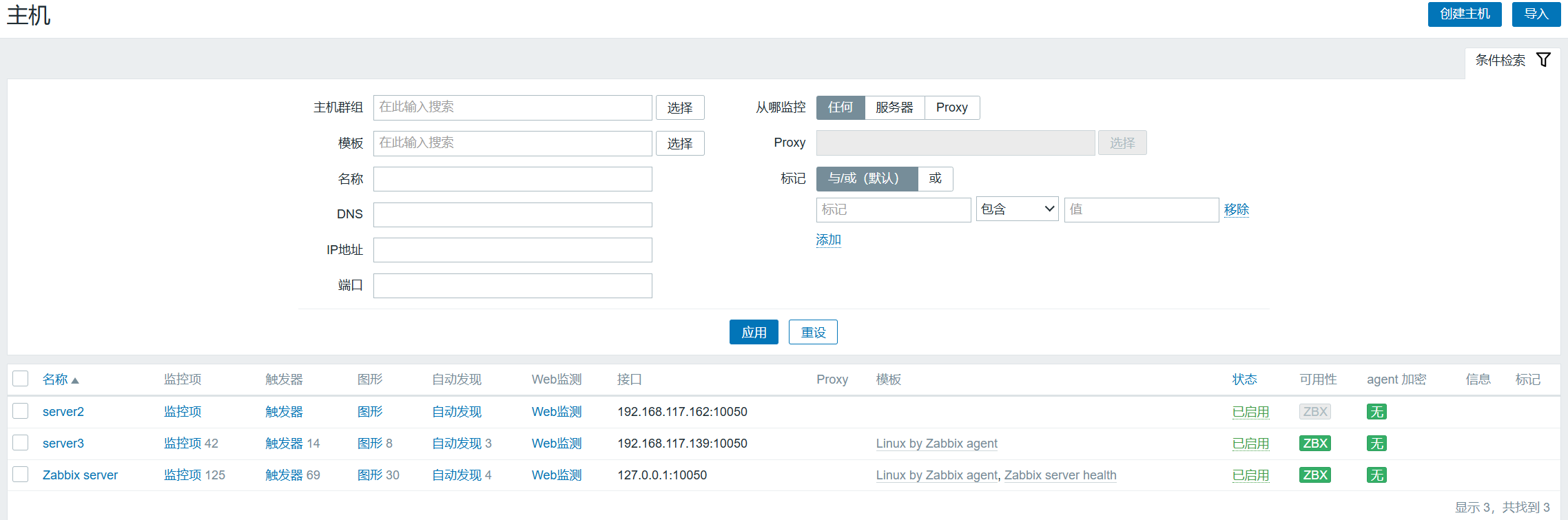Open template 选择 picker
The height and width of the screenshot is (520, 1568).
pos(680,143)
